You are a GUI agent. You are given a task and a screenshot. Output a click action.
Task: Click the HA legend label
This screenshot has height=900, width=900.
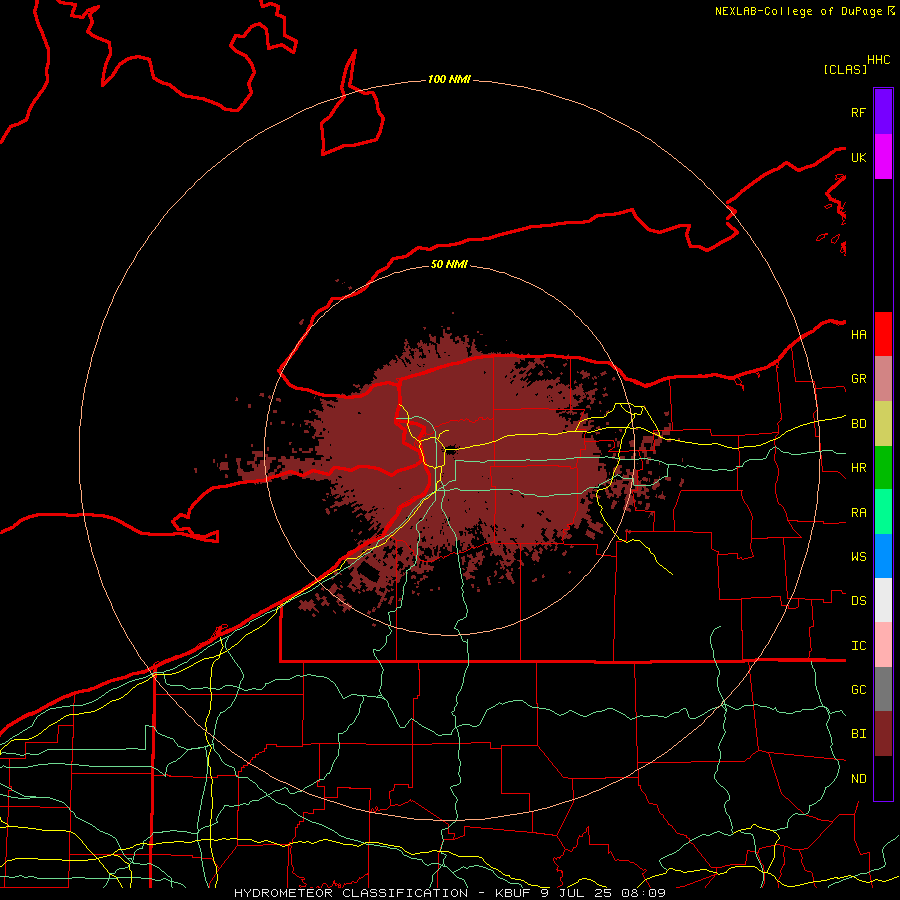pos(858,334)
